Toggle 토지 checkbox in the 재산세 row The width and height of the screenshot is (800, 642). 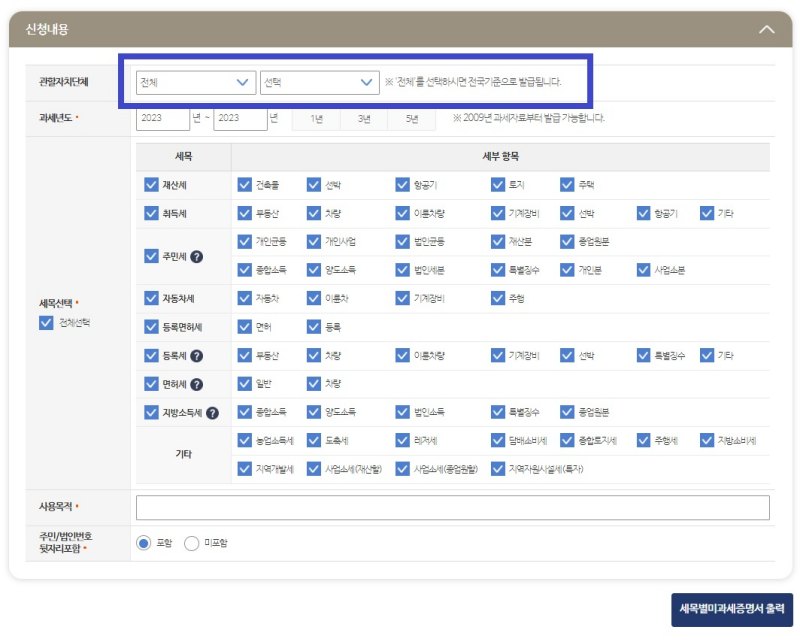coord(498,185)
